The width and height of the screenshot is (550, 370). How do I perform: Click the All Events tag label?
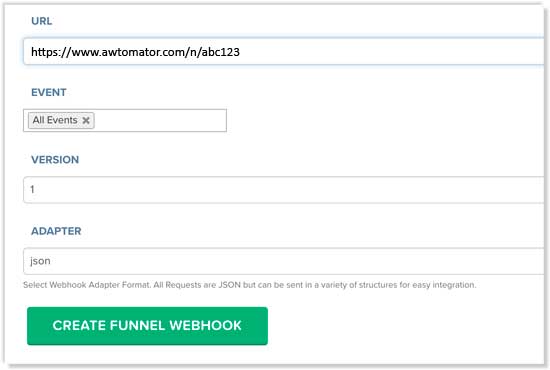coord(55,120)
